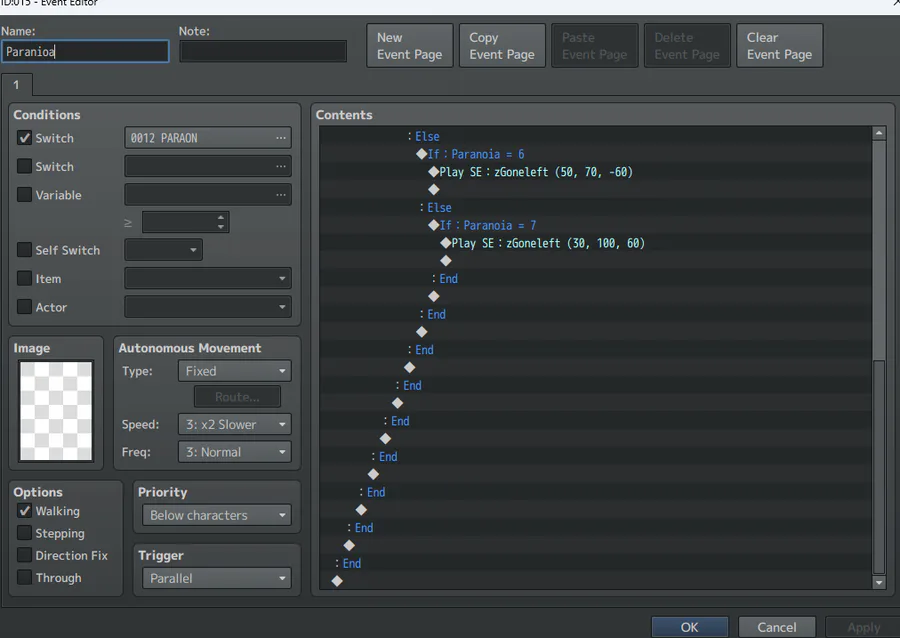
Task: Open the Trigger dropdown showing Parallel
Action: click(x=217, y=578)
